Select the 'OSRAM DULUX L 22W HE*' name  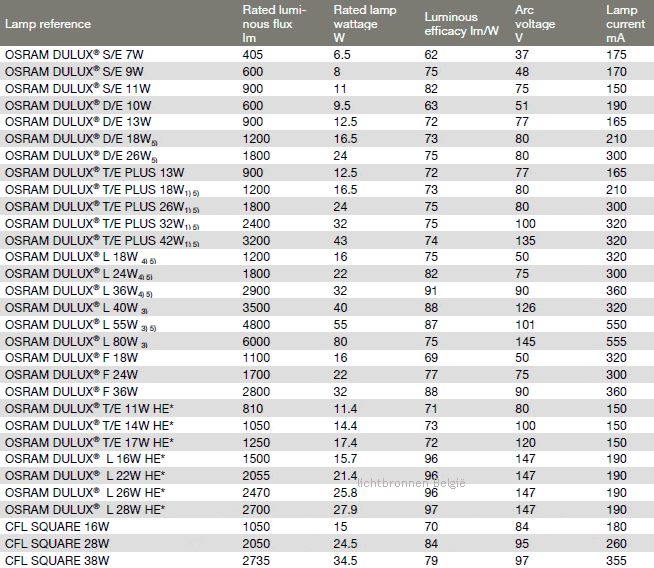click(x=85, y=476)
